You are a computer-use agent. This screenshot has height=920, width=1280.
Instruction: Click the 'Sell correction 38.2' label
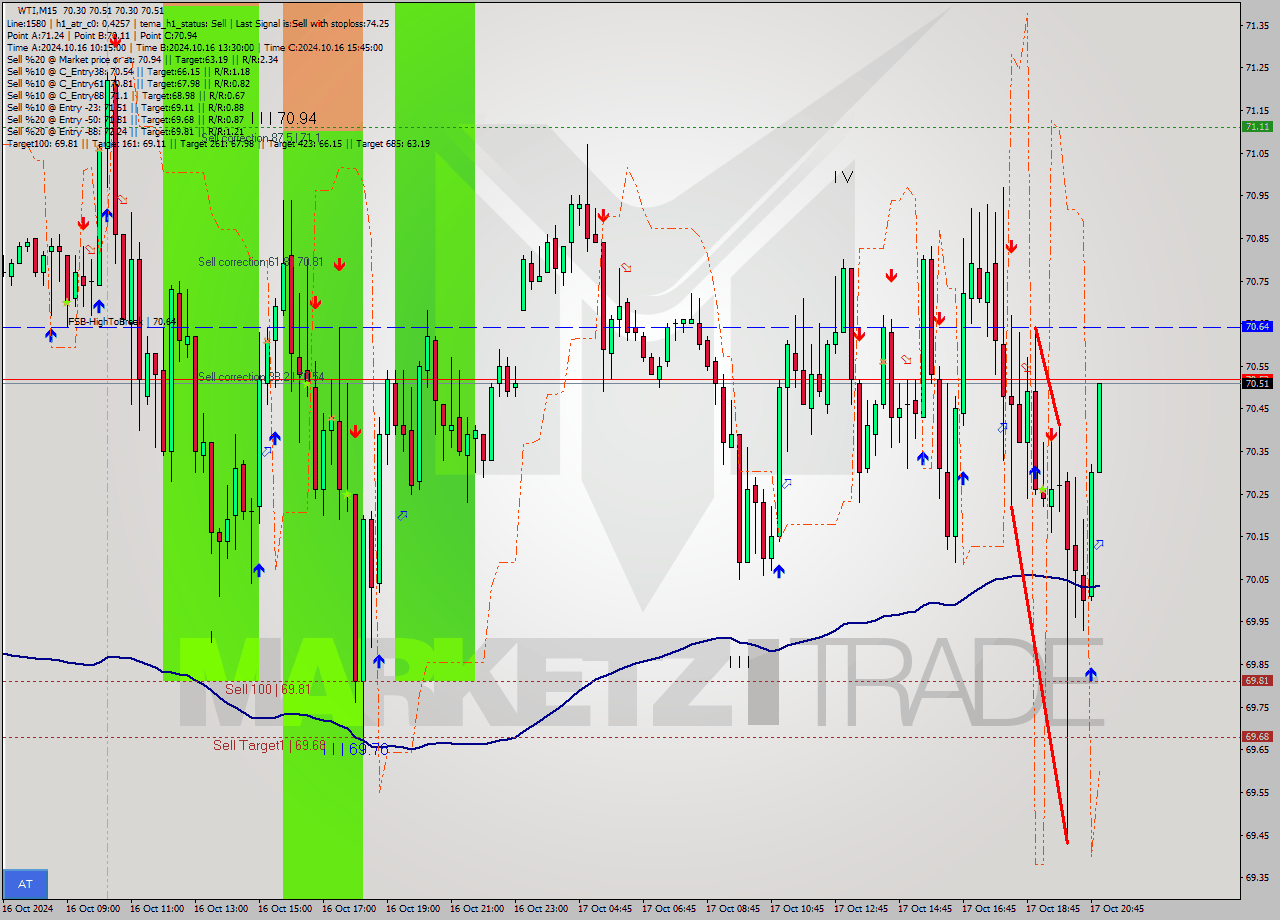(x=260, y=376)
